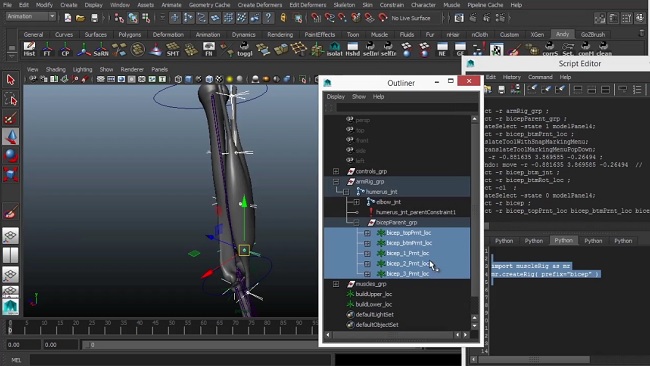Expand elbow_jnt in Outliner
The image size is (650, 366).
point(357,202)
